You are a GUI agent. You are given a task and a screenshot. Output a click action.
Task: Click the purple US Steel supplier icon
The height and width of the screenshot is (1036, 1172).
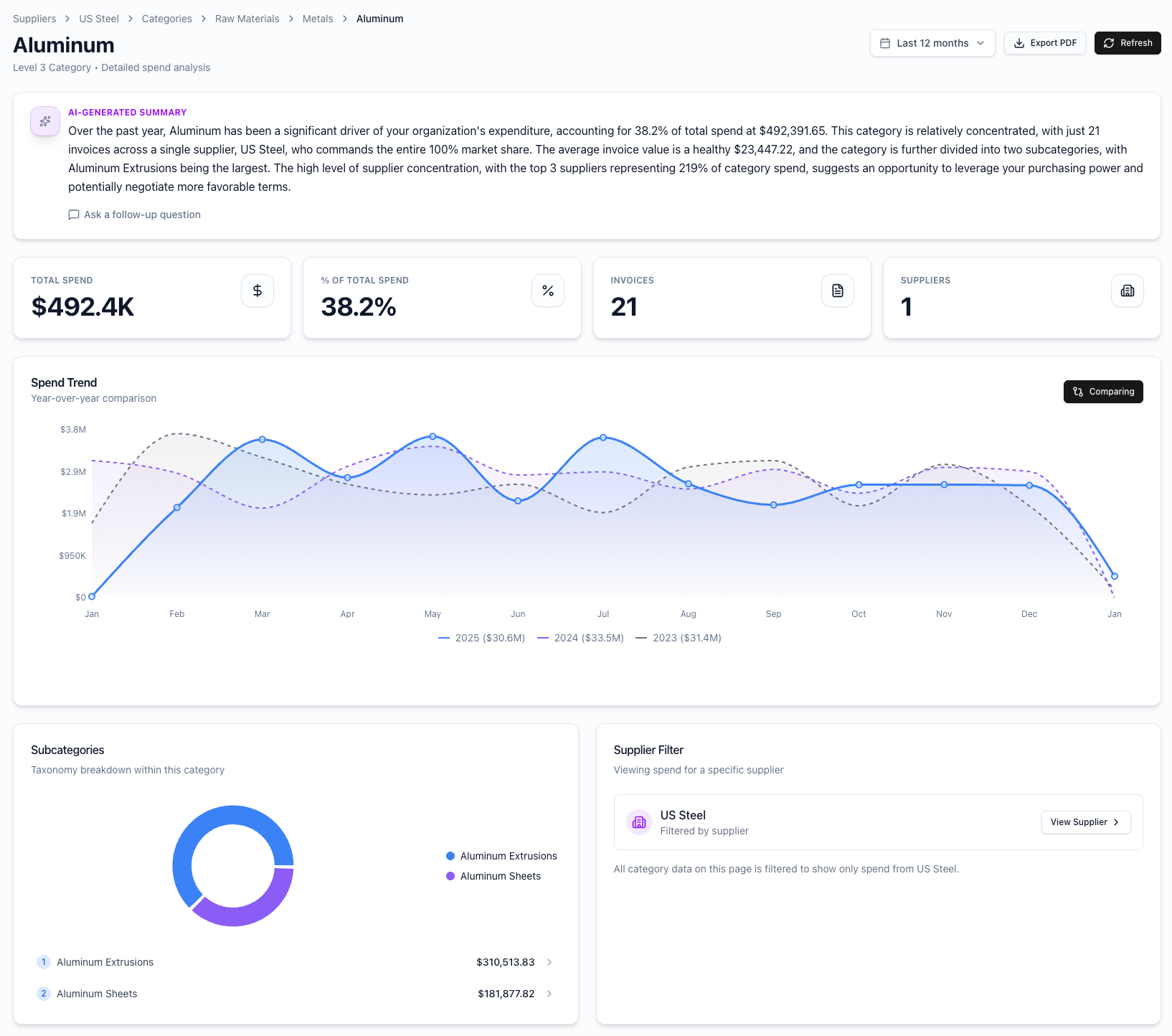pos(639,822)
